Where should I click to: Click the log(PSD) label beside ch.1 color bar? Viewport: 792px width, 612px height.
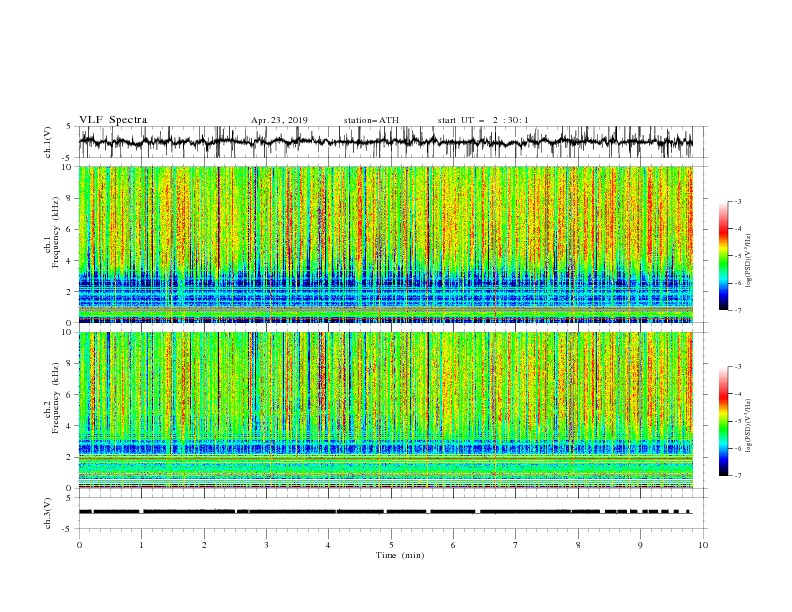(x=748, y=261)
